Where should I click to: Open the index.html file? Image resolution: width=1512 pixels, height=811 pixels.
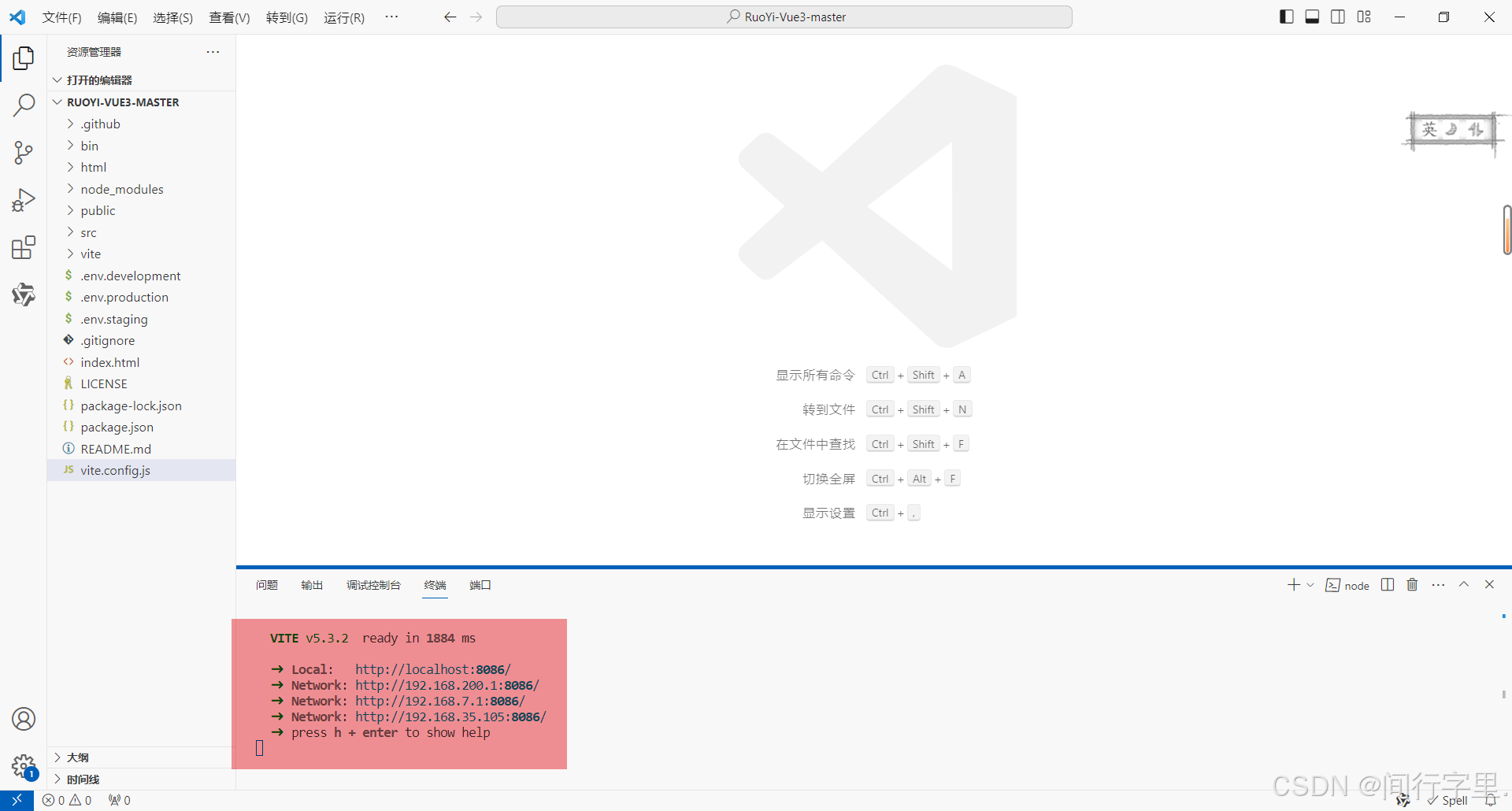(x=142, y=362)
